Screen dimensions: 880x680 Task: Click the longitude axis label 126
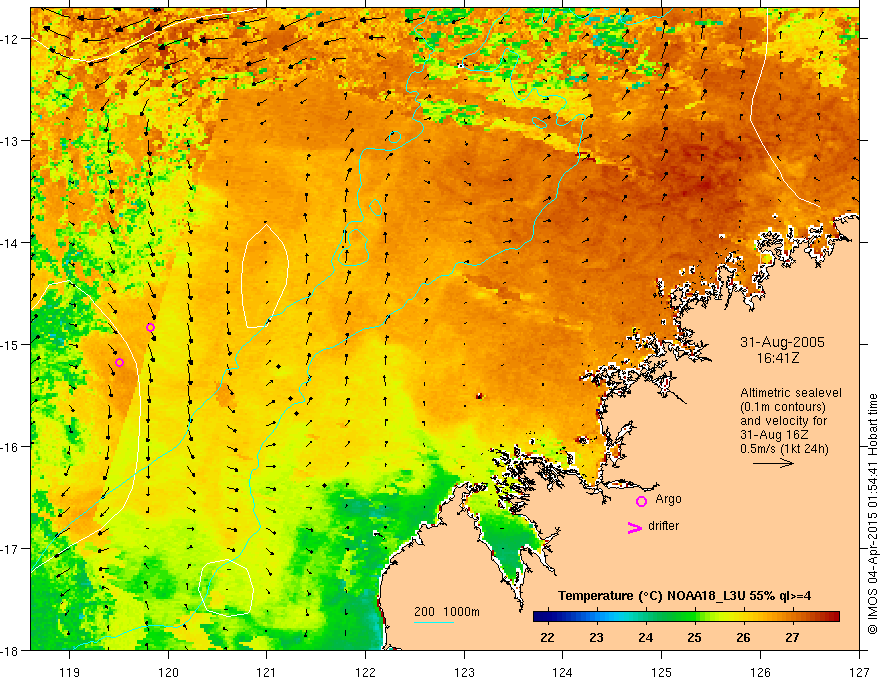(760, 672)
